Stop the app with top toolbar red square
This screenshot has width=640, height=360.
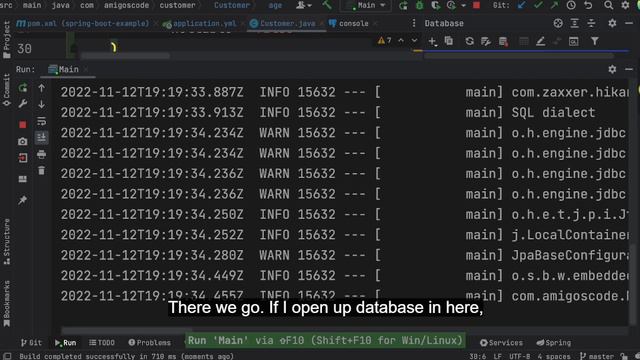pos(476,5)
